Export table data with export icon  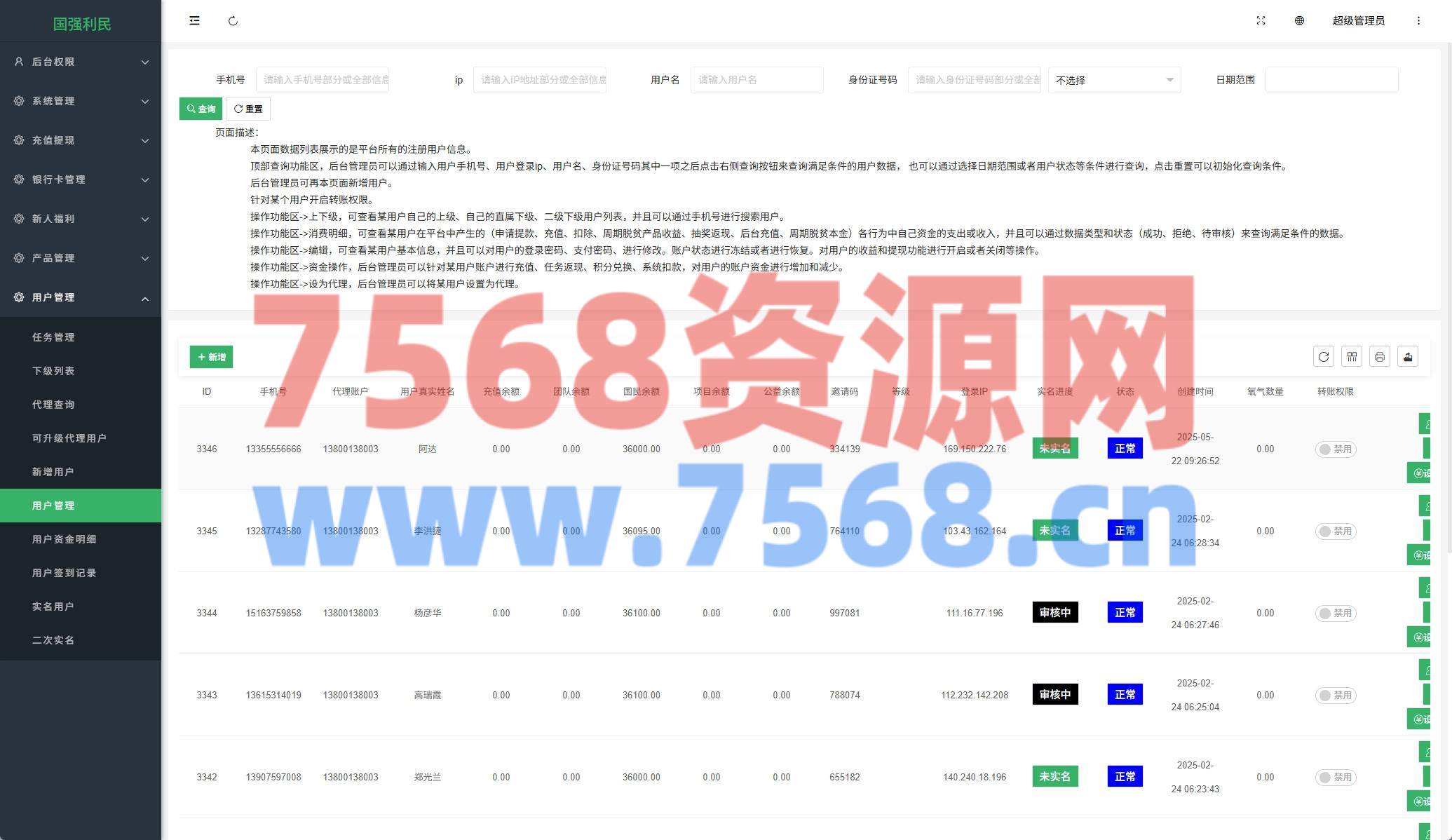point(1407,357)
